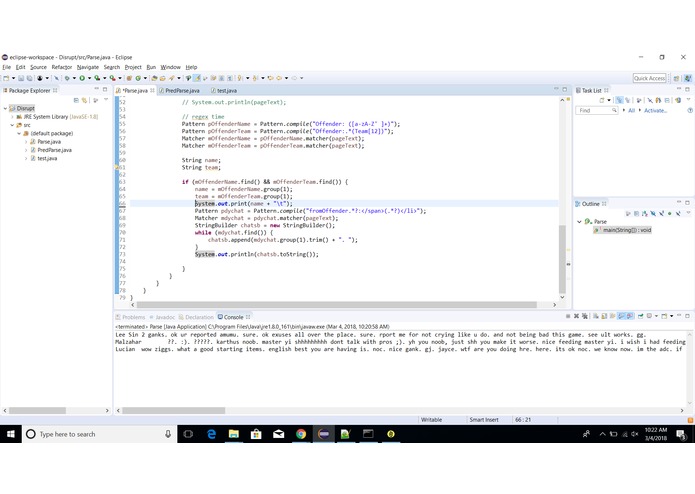
Task: Click the Edge browser taskbar icon
Action: point(211,434)
